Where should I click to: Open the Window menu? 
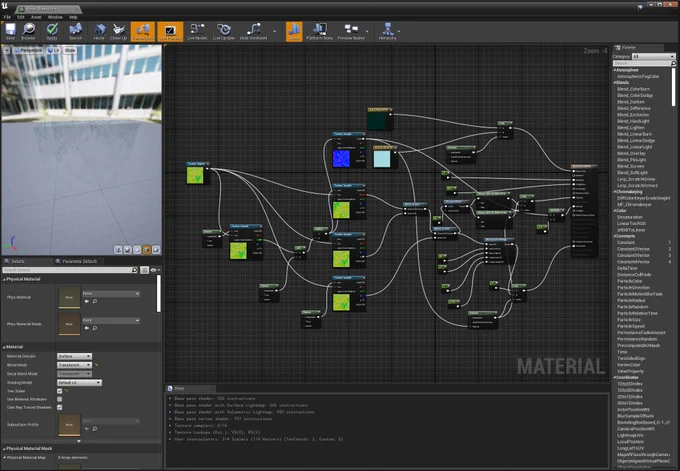tap(55, 17)
